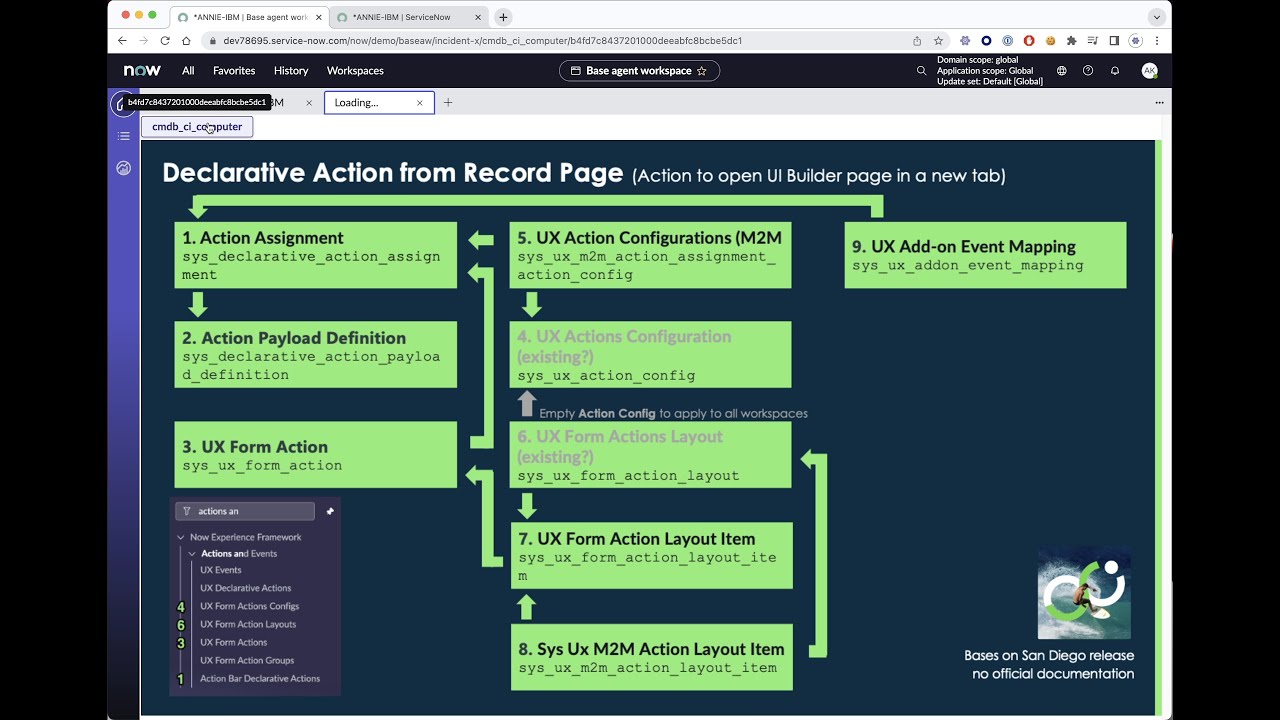Click the browser profile avatar icon

click(1135, 41)
